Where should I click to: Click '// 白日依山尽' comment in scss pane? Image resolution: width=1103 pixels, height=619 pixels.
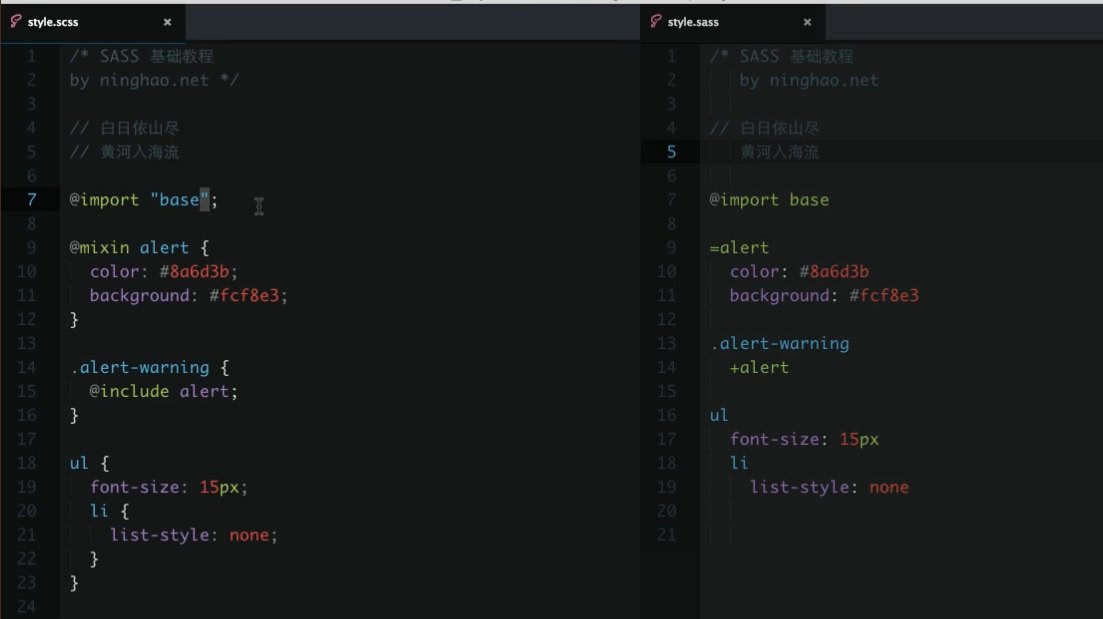[x=125, y=128]
